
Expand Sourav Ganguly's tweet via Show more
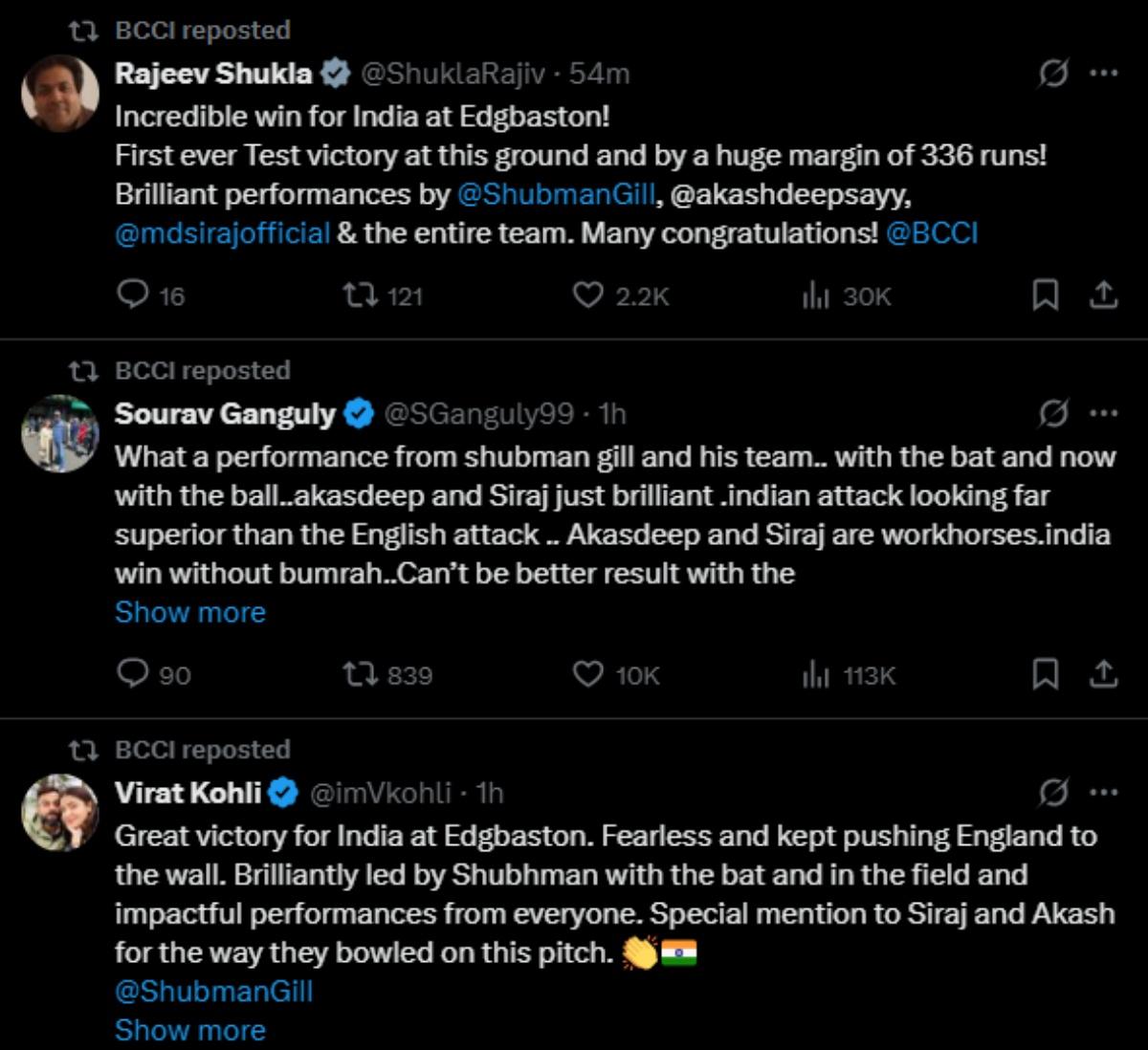tap(190, 612)
